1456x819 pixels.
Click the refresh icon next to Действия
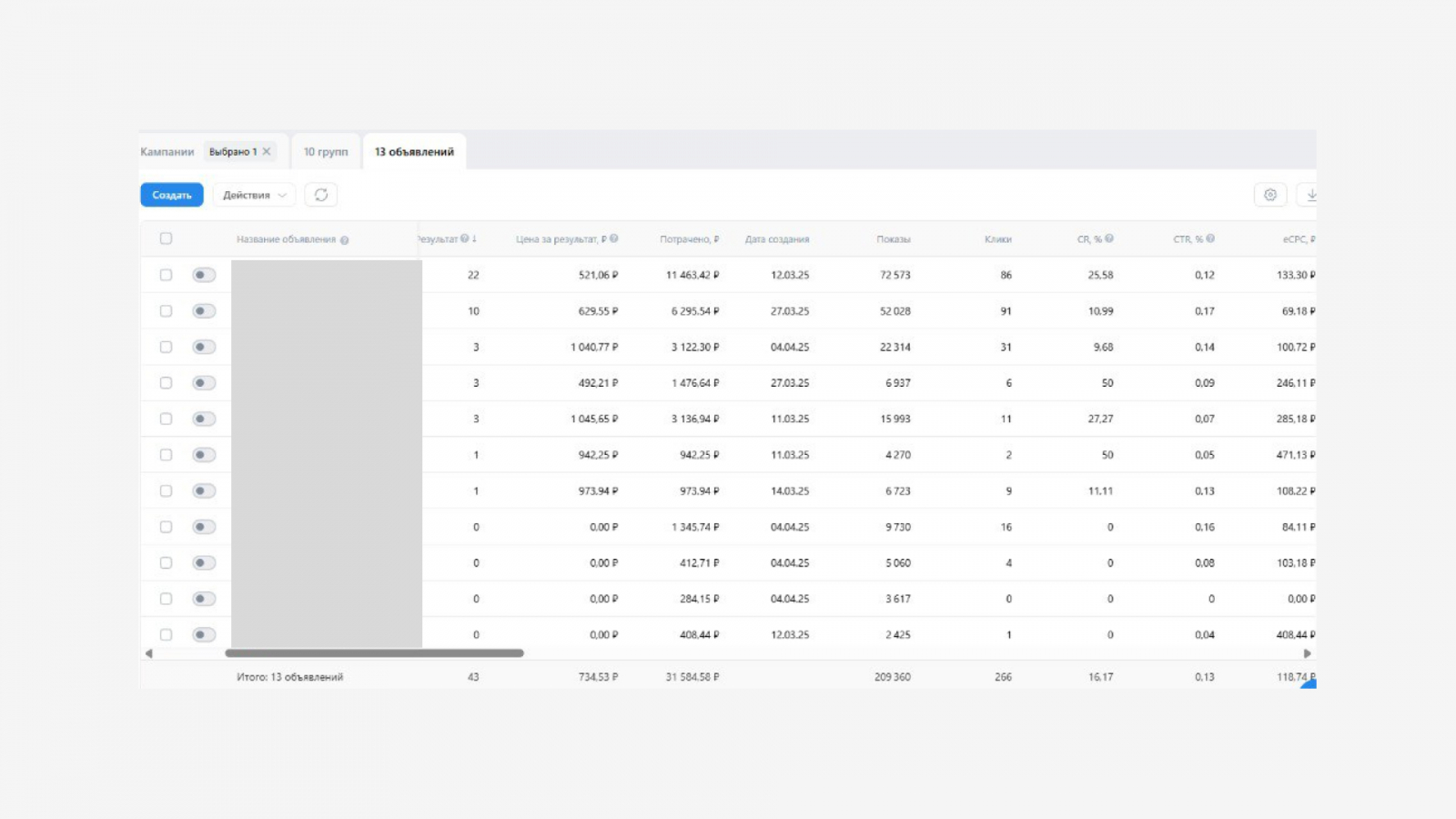click(321, 195)
